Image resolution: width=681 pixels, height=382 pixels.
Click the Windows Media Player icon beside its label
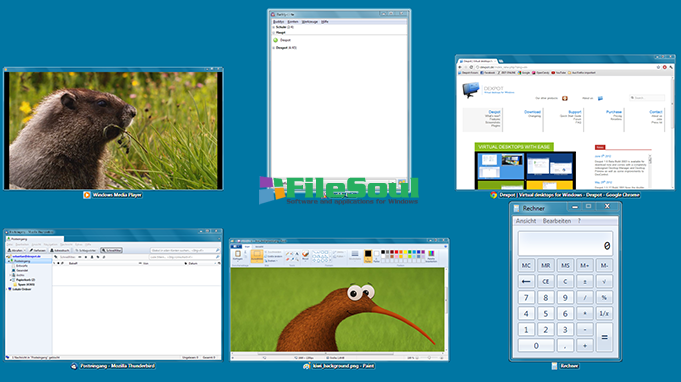click(x=87, y=195)
